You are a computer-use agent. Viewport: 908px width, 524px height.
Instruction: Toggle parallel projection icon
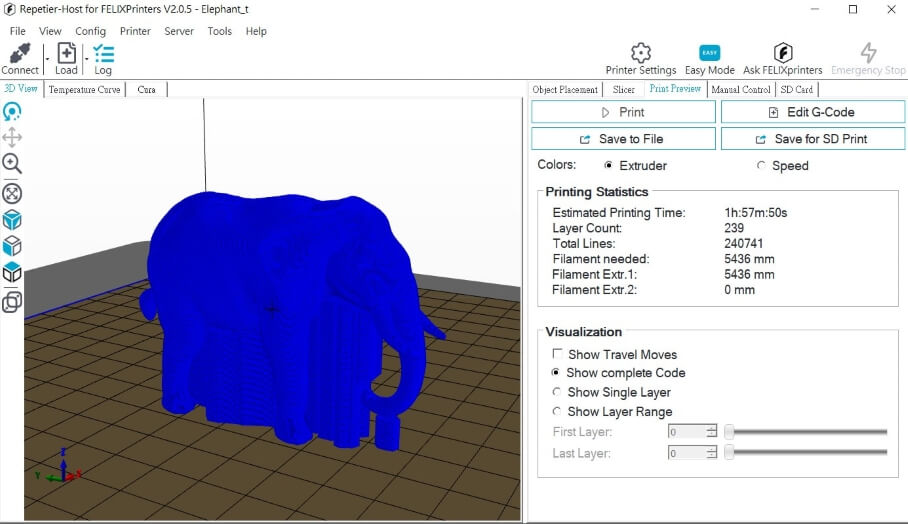coord(12,302)
